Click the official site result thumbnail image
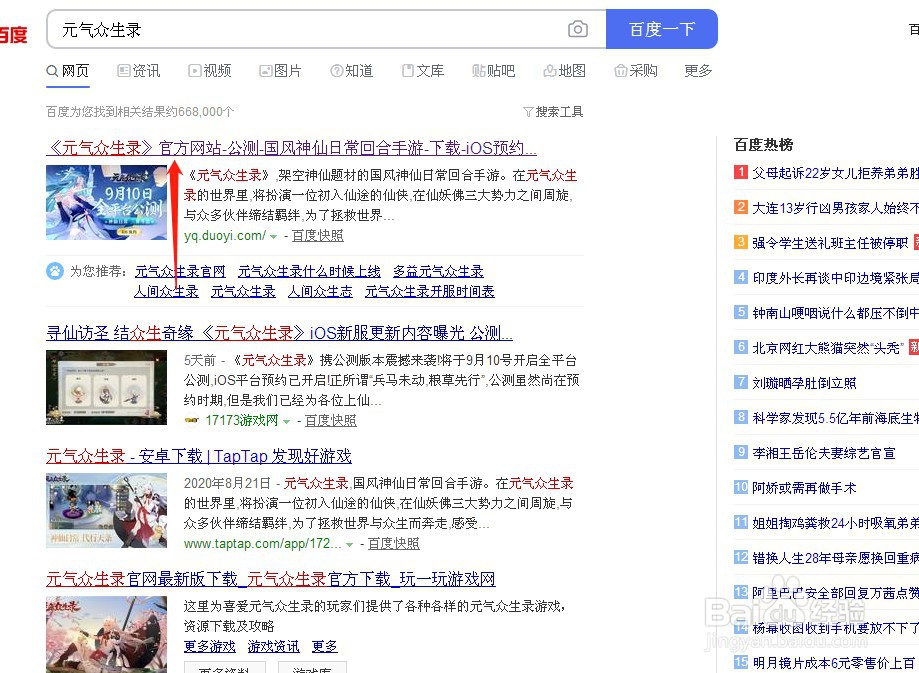 coord(106,202)
